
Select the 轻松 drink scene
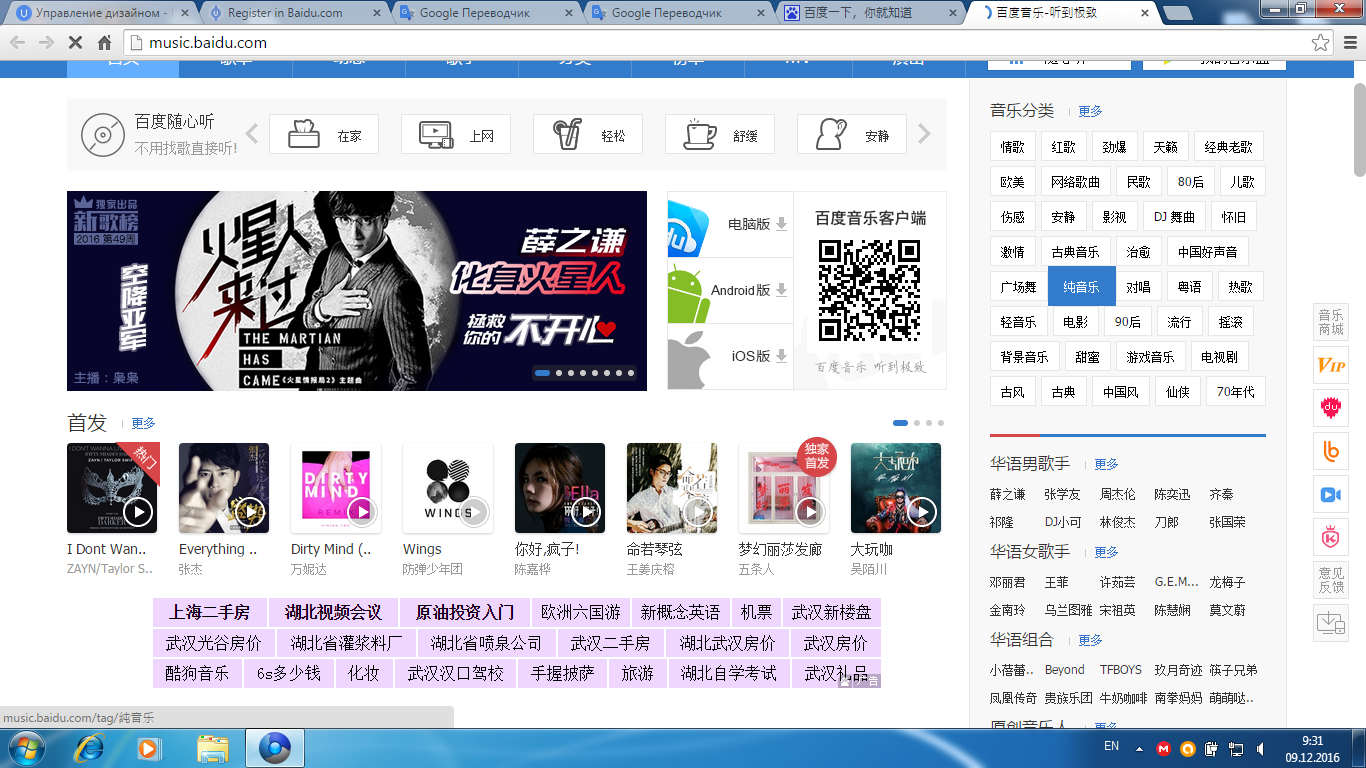588,134
